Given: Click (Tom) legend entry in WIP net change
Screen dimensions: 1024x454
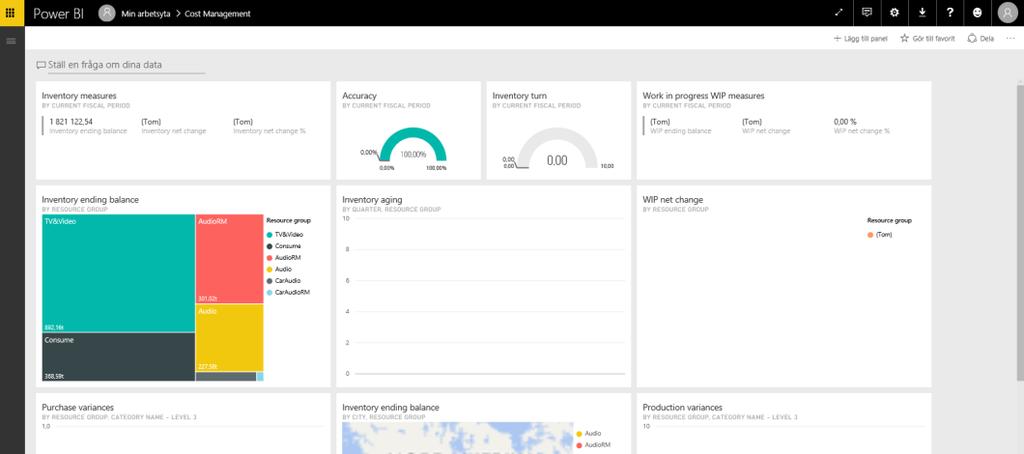Looking at the screenshot, I should (x=880, y=235).
